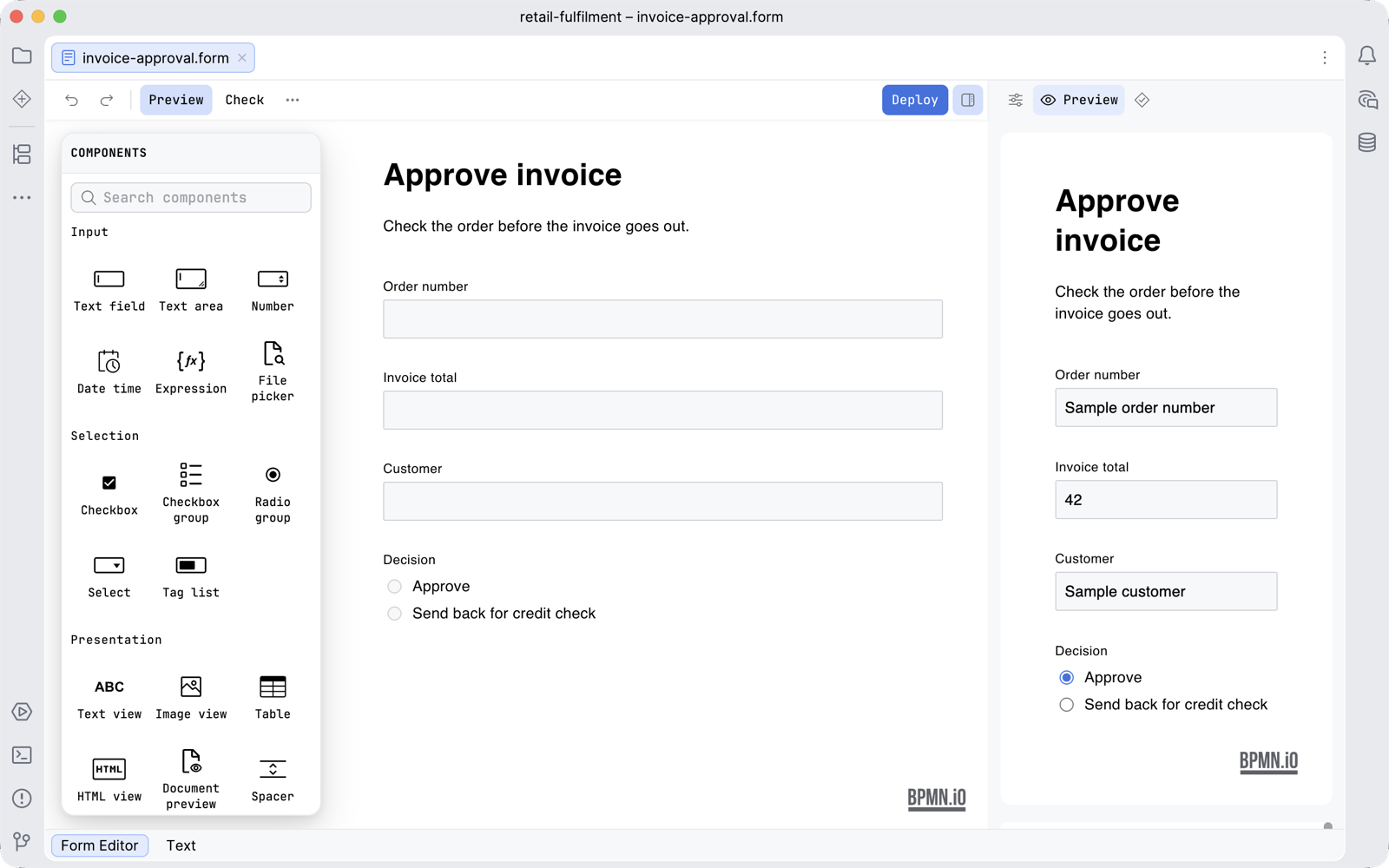Redo the last change

107,100
